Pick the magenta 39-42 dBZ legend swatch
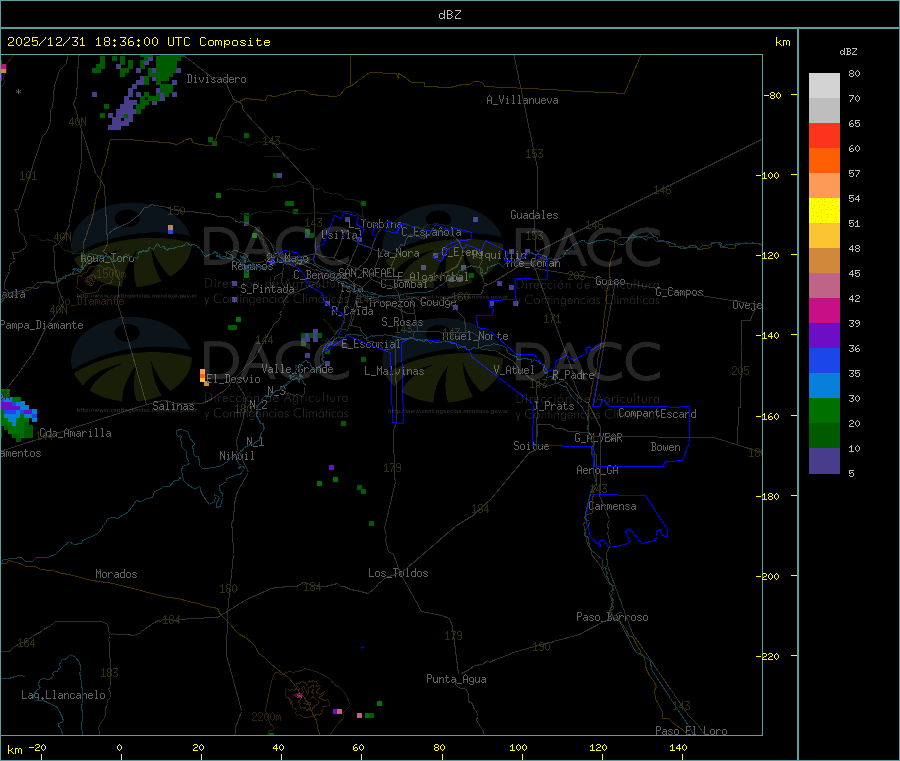900x761 pixels. point(824,310)
